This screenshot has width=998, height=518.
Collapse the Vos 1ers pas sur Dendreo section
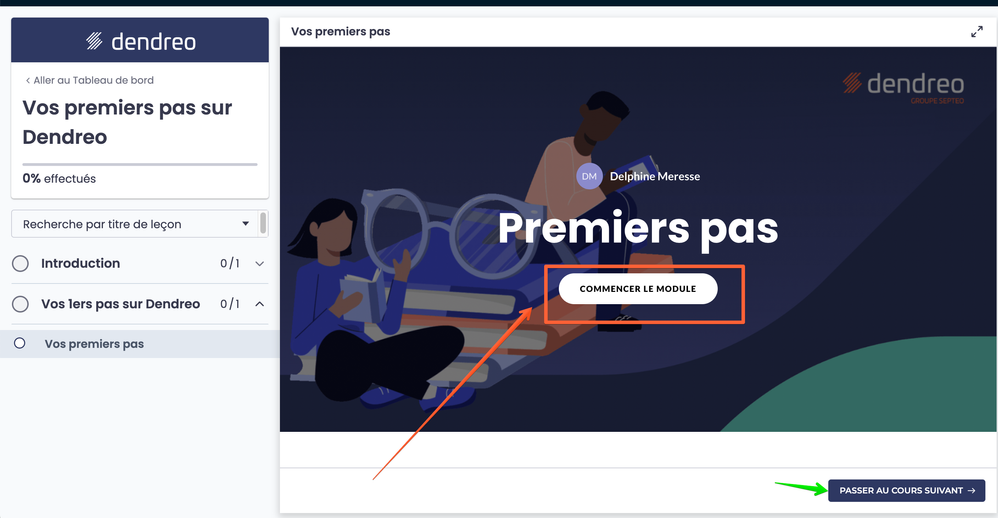point(260,304)
